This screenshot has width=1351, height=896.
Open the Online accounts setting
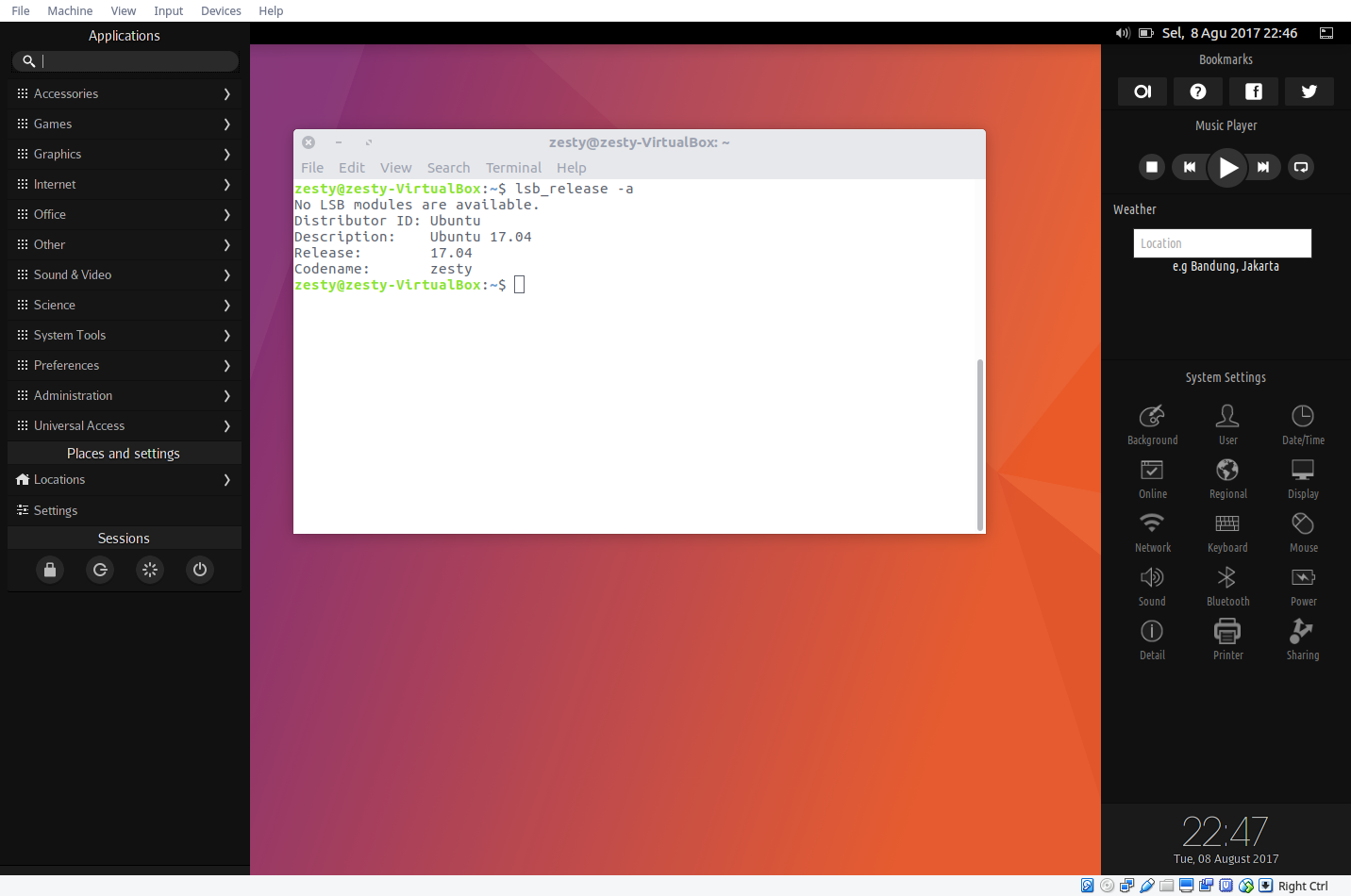(x=1152, y=478)
